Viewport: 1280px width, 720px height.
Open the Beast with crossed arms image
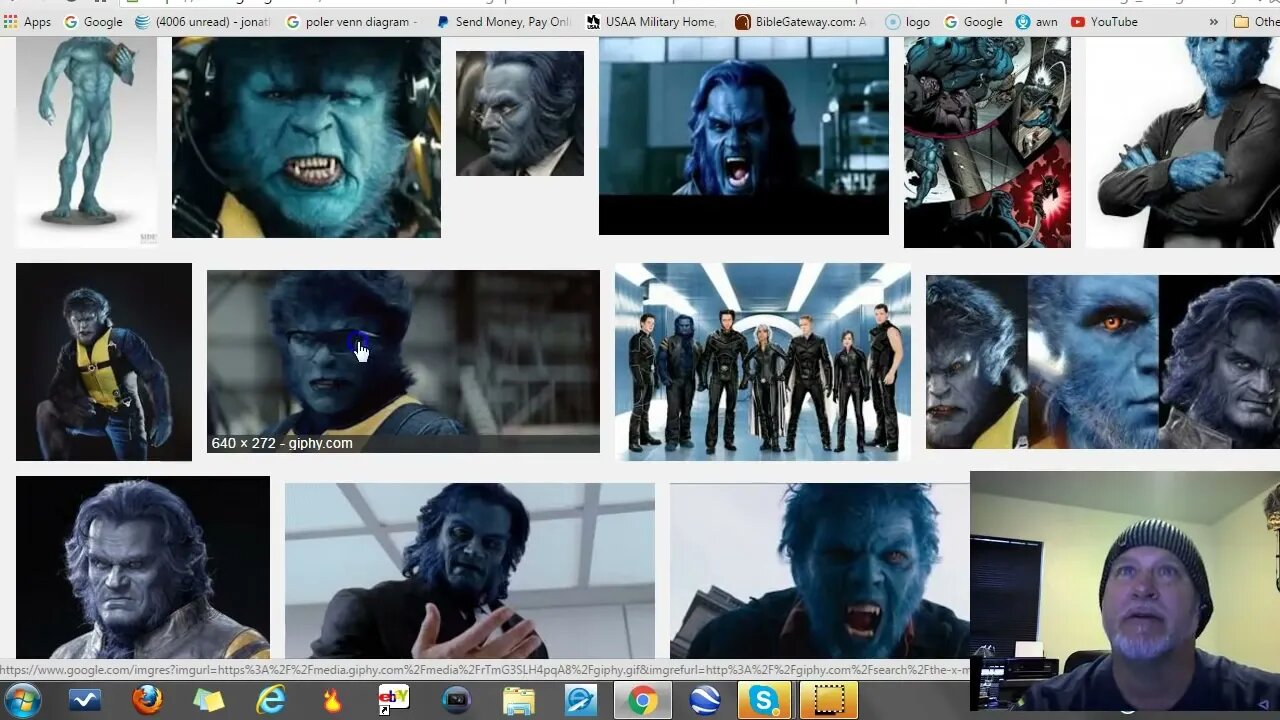point(1183,142)
